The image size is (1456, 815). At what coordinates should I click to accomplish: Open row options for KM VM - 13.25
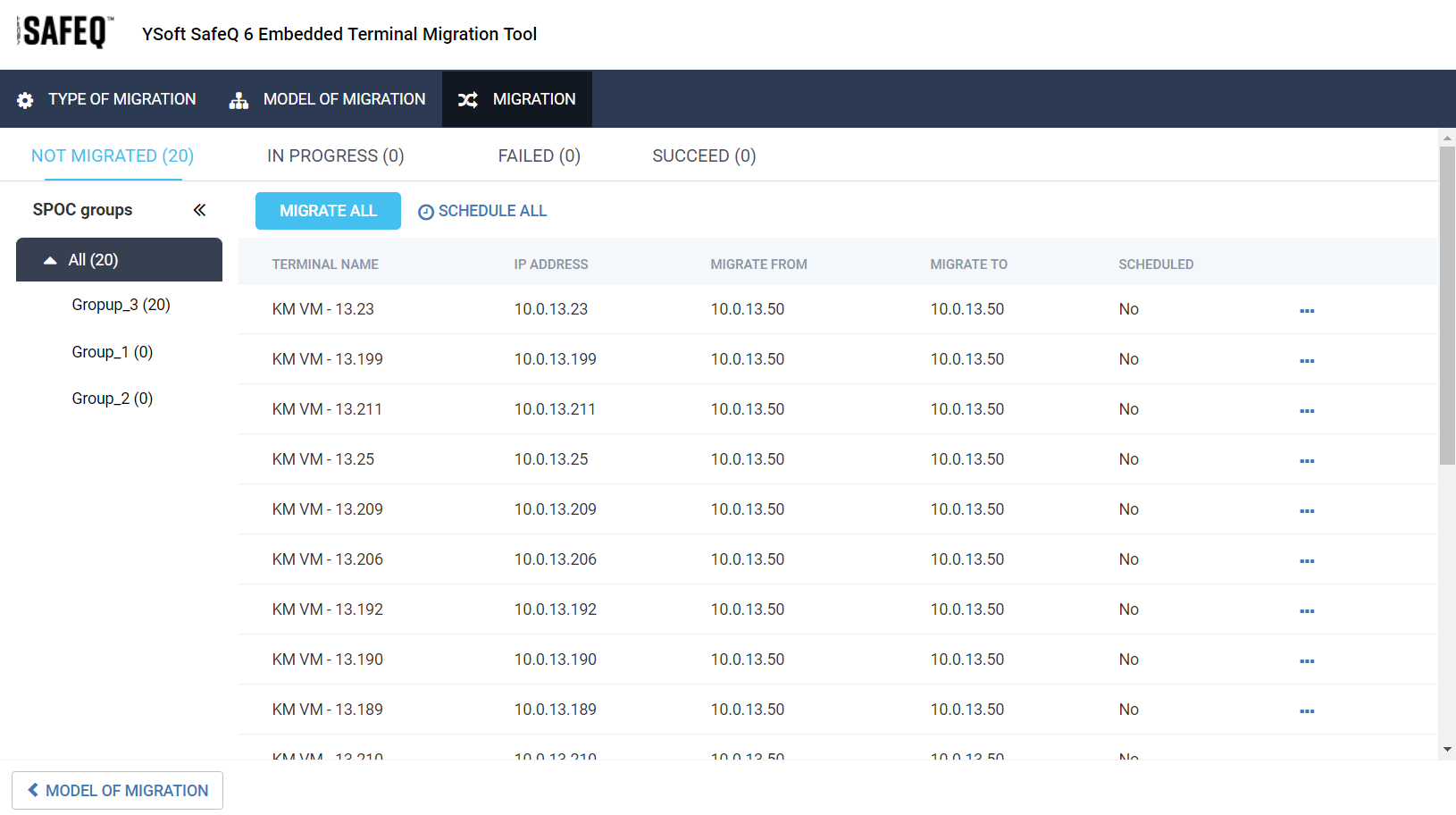[1307, 460]
